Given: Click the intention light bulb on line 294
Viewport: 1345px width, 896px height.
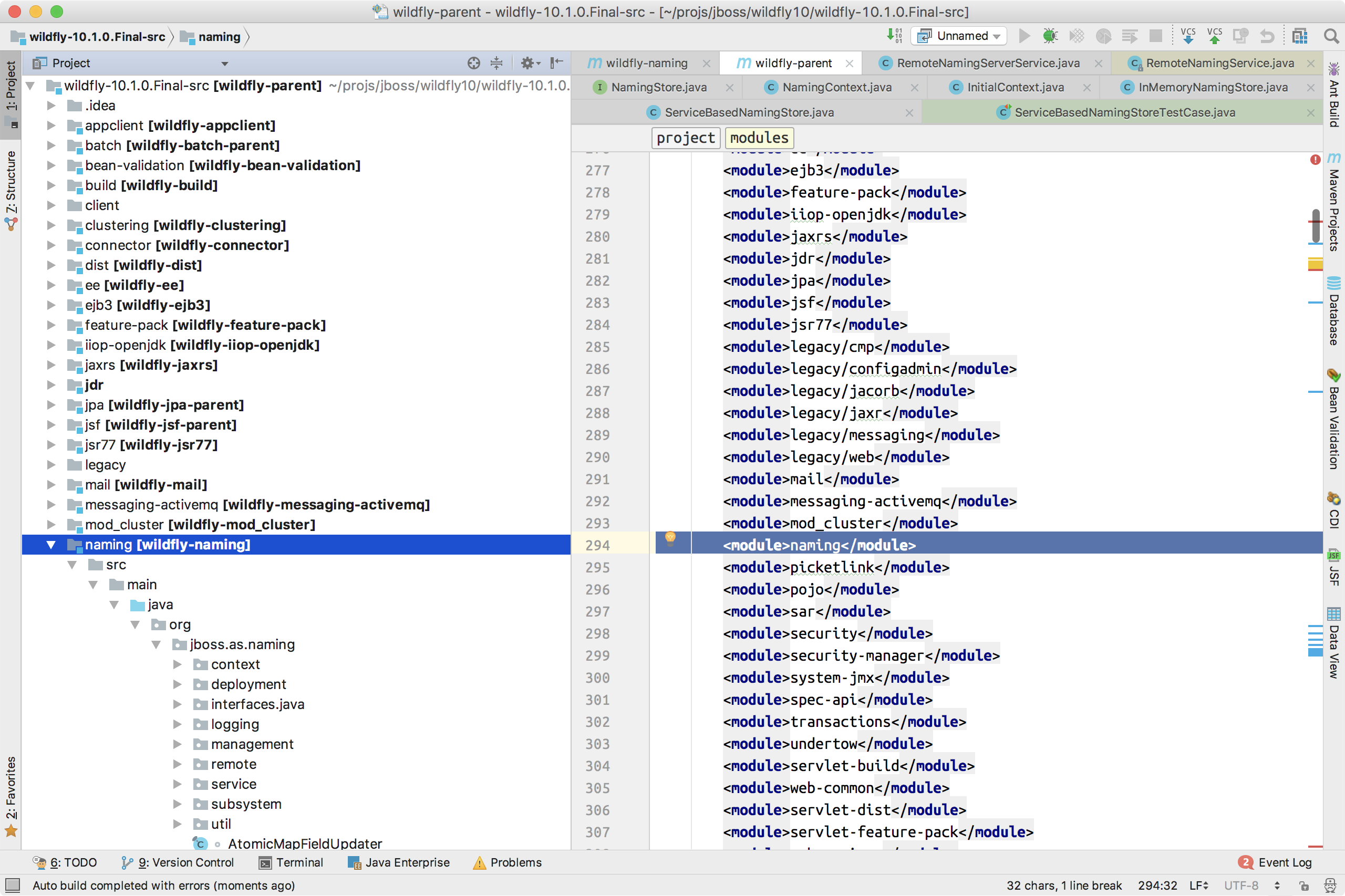Looking at the screenshot, I should coord(670,538).
